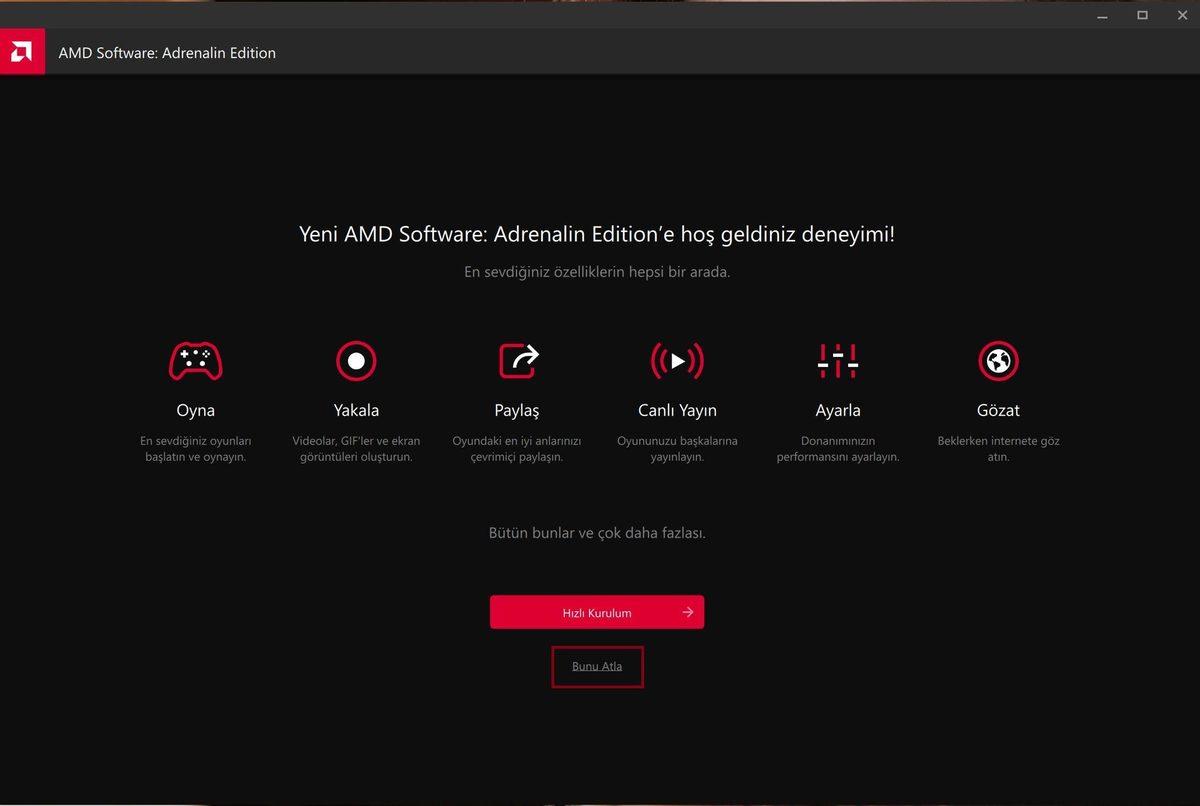The height and width of the screenshot is (806, 1200).
Task: Click the Paylaş heading text
Action: coord(517,411)
